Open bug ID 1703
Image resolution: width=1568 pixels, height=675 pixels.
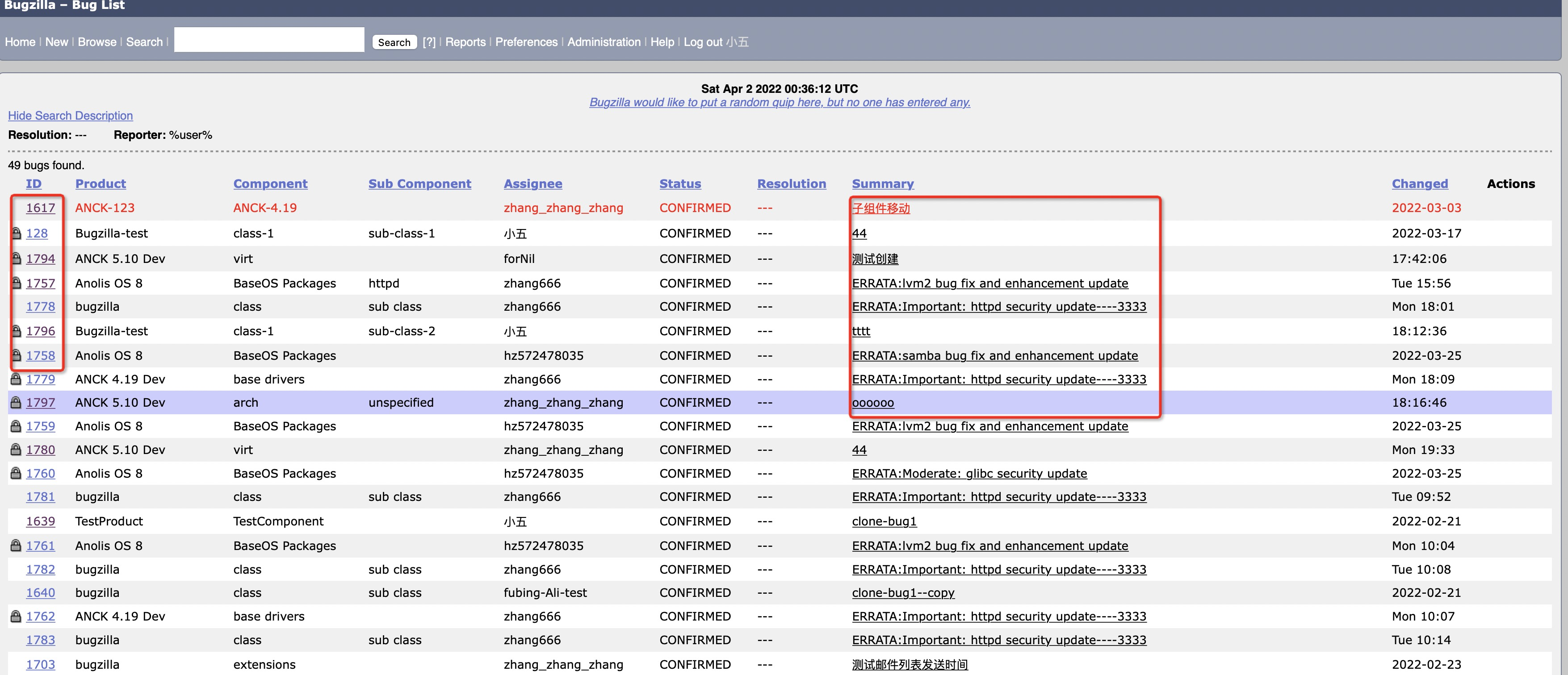40,664
